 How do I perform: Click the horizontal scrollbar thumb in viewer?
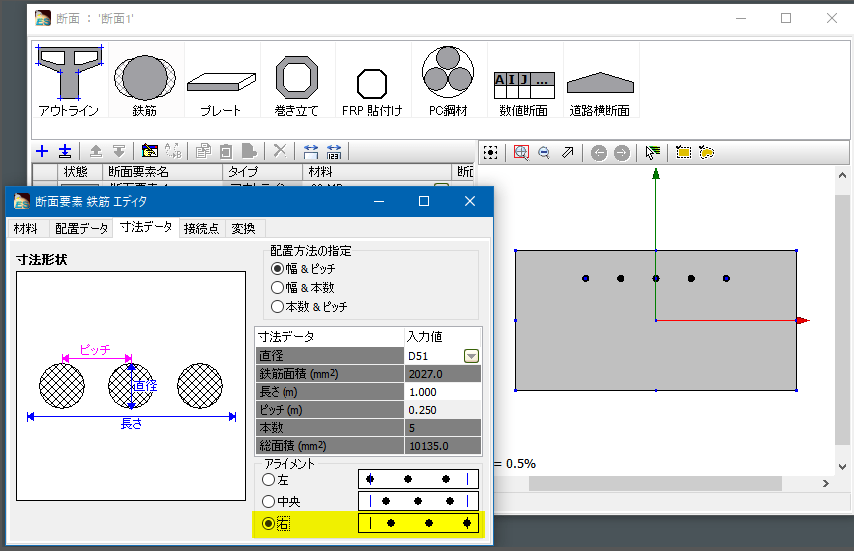[655, 483]
